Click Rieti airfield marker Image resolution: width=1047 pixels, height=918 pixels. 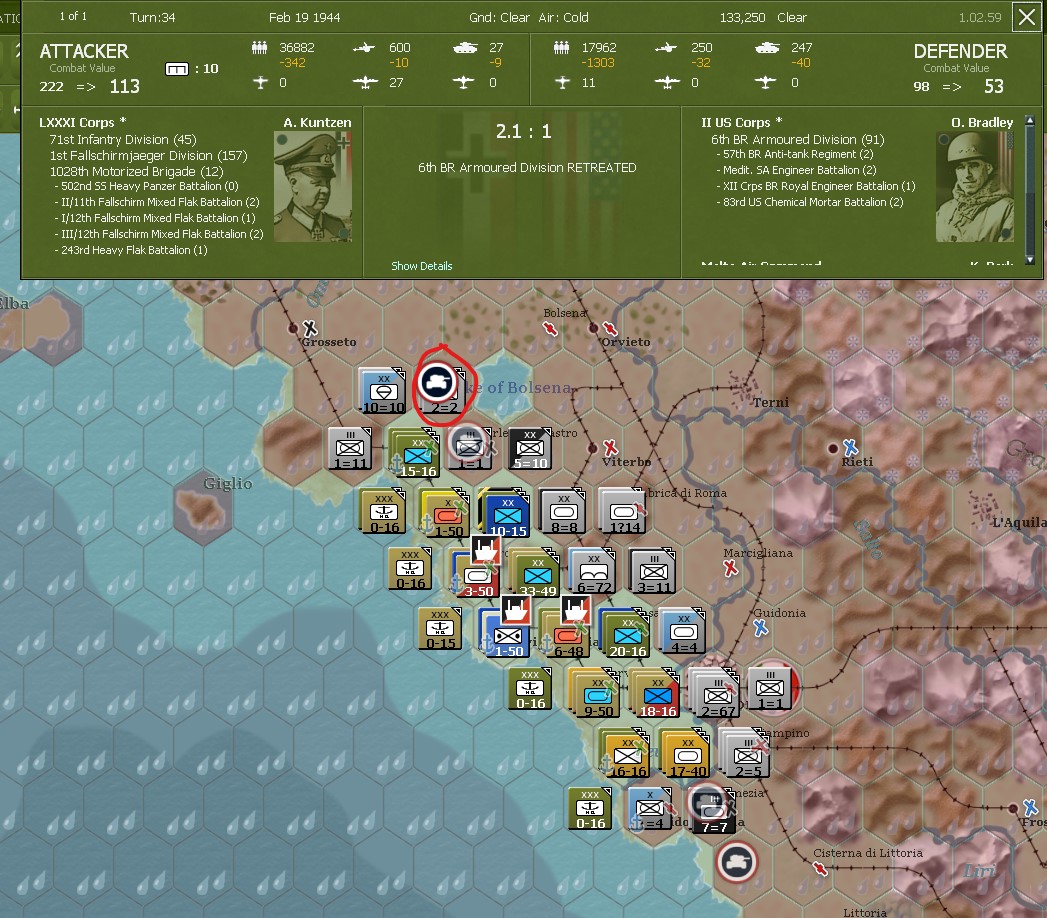point(849,447)
